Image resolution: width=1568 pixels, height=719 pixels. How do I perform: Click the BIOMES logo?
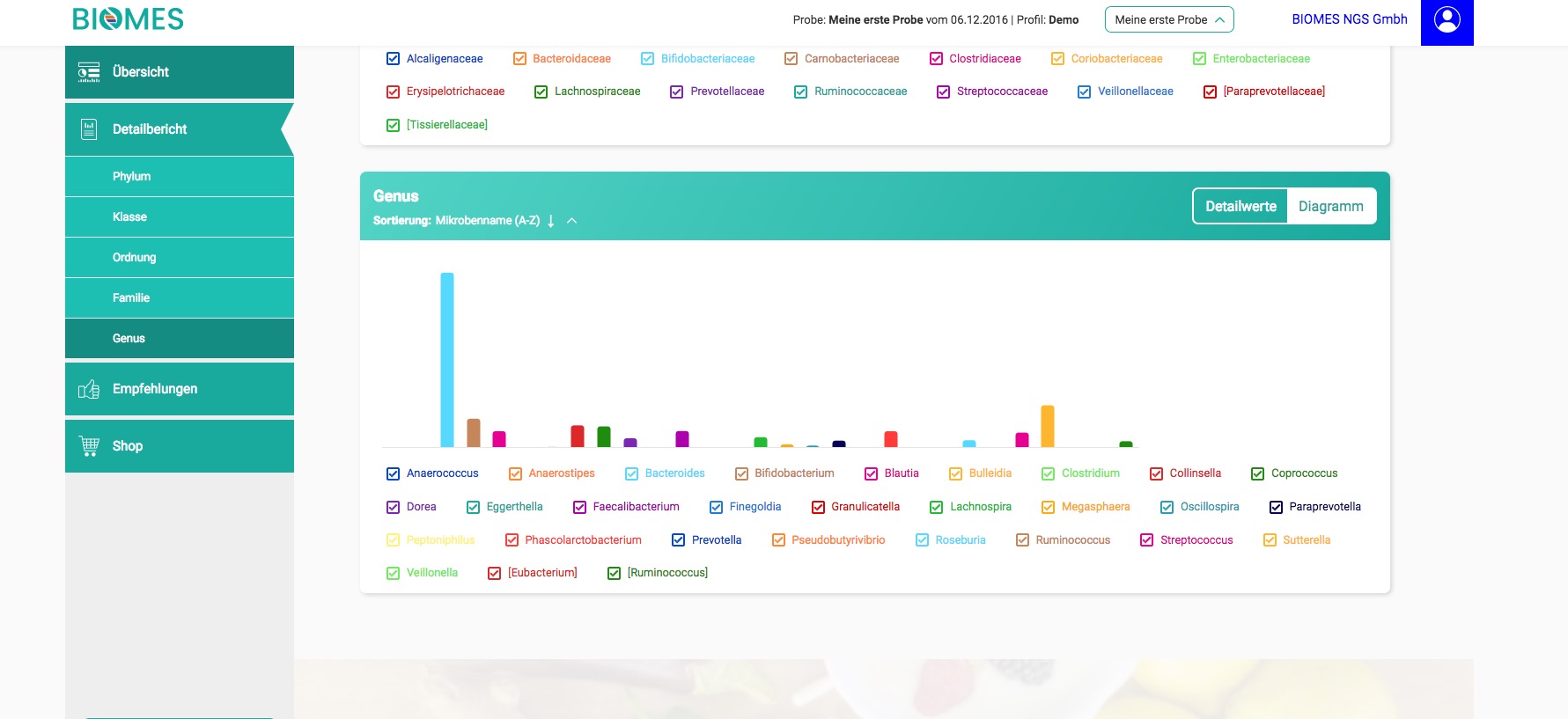[x=129, y=19]
